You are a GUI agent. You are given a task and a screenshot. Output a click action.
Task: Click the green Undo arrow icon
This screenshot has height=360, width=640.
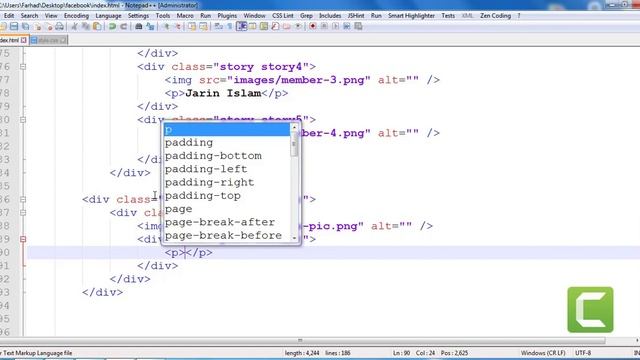pyautogui.click(x=112, y=27)
